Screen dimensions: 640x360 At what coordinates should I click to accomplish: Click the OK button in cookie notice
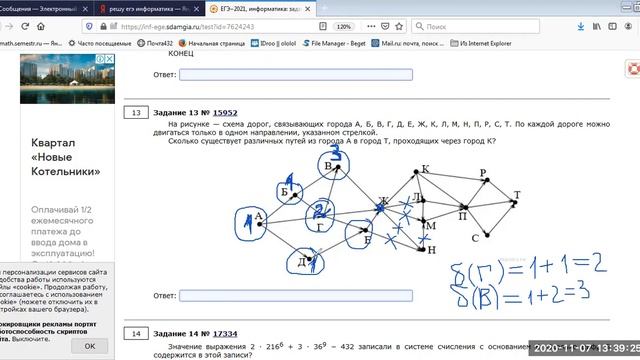coord(90,346)
